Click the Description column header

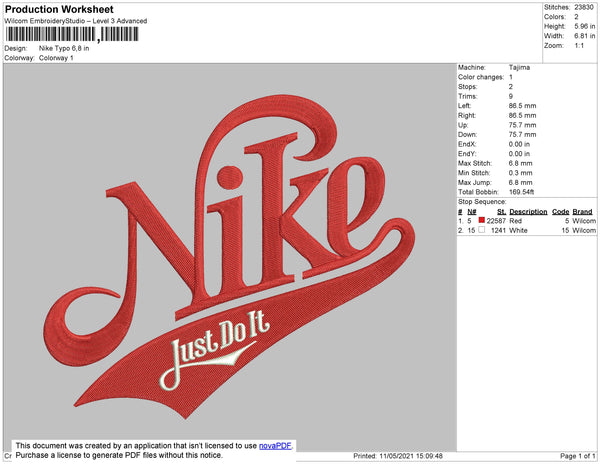(x=528, y=212)
